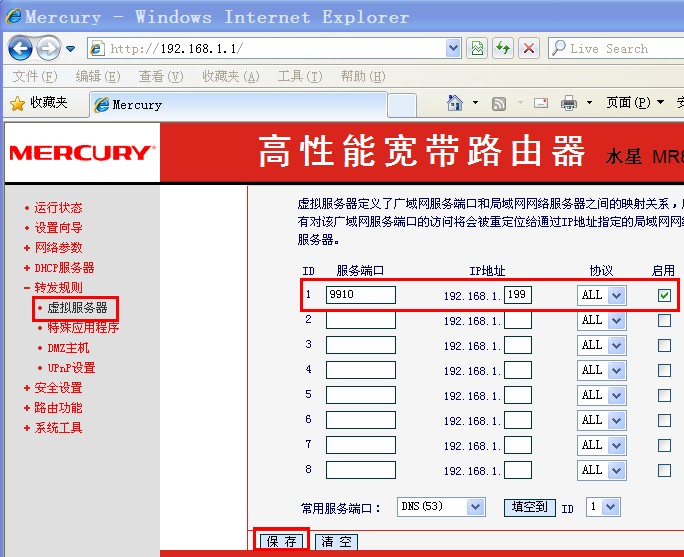Image resolution: width=684 pixels, height=557 pixels.
Task: Open the 常用服务端口 DNS(53) dropdown
Action: pyautogui.click(x=441, y=507)
